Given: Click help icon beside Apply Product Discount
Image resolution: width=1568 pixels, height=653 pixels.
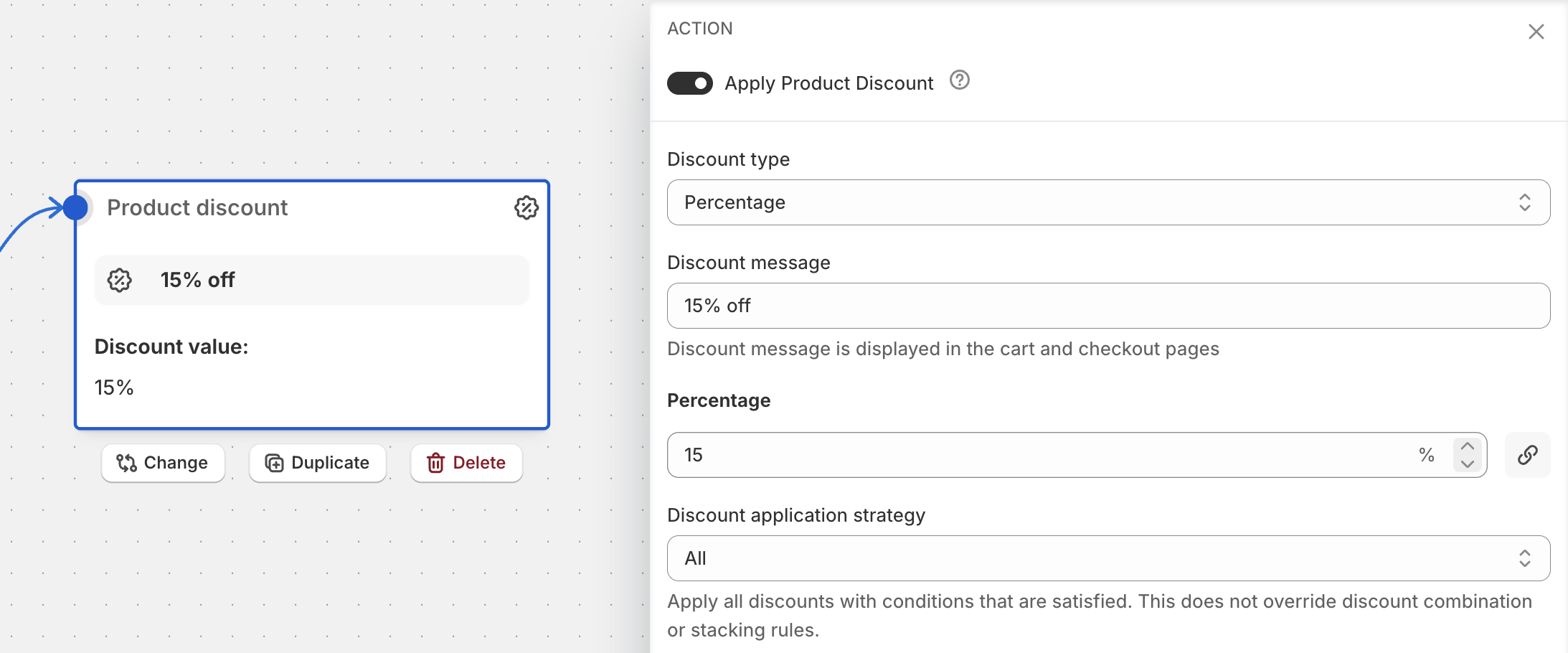Looking at the screenshot, I should [x=959, y=80].
